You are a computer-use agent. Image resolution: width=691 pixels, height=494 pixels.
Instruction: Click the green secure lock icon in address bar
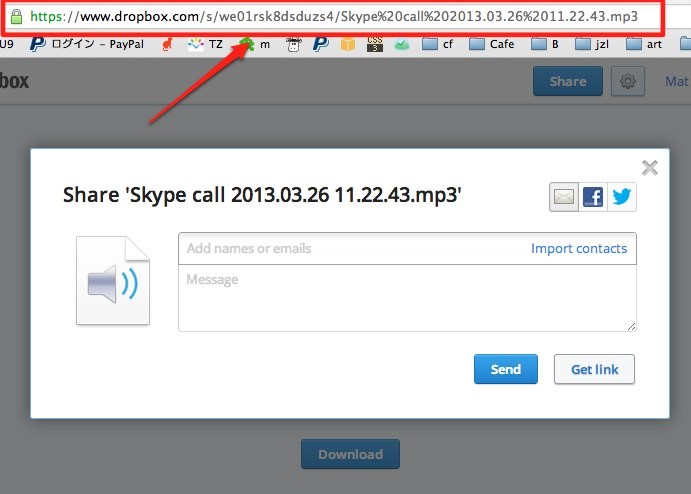click(x=16, y=17)
